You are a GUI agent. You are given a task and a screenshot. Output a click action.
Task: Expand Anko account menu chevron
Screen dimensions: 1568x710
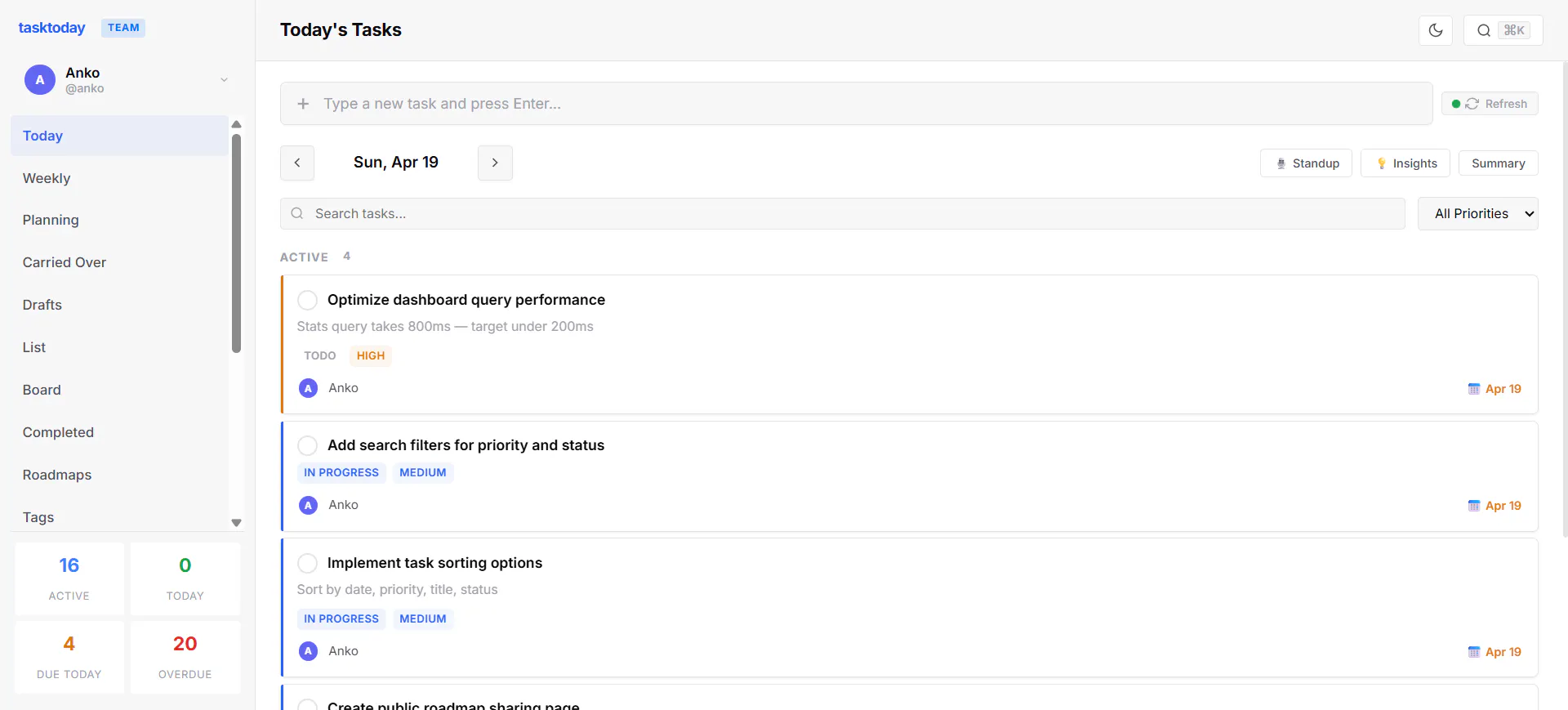[x=224, y=80]
